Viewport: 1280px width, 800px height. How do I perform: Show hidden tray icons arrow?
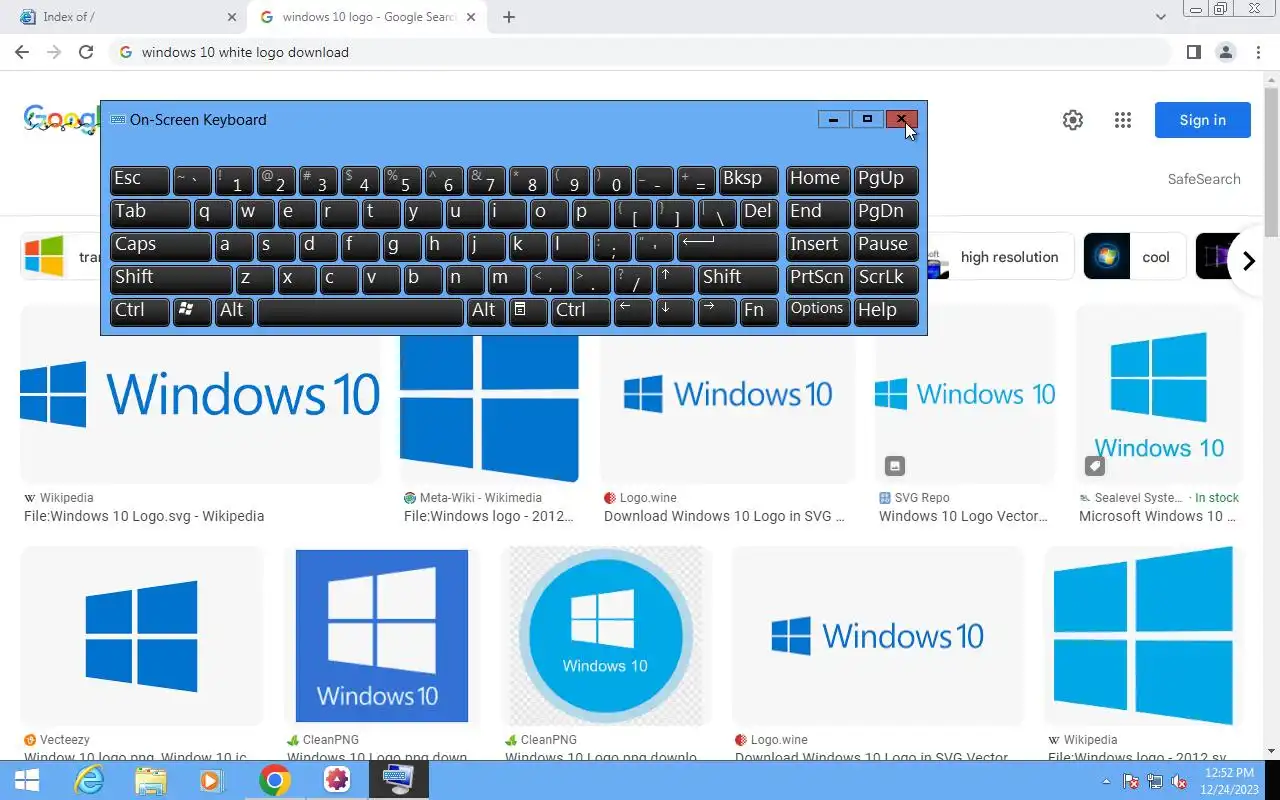(x=1106, y=781)
